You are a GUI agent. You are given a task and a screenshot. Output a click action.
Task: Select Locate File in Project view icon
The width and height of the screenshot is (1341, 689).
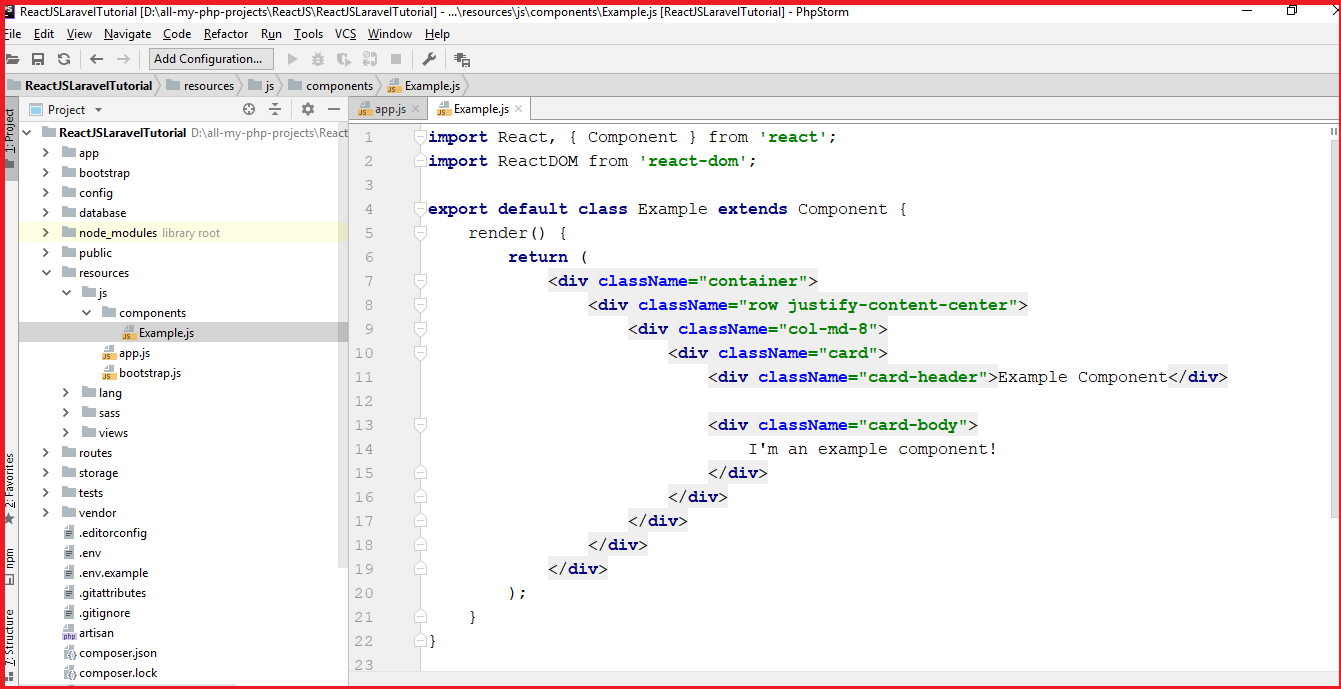tap(248, 110)
